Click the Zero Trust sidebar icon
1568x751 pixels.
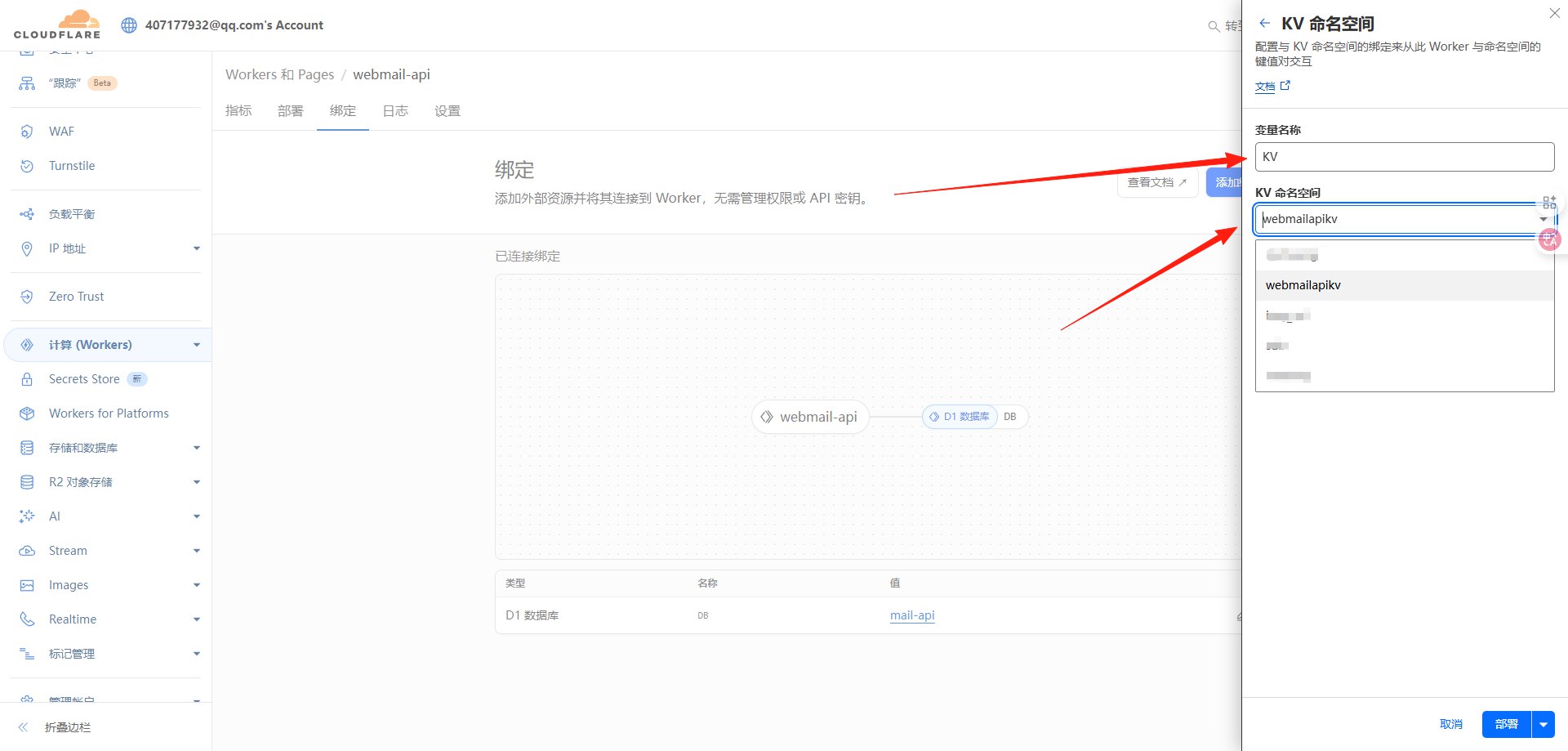point(26,296)
